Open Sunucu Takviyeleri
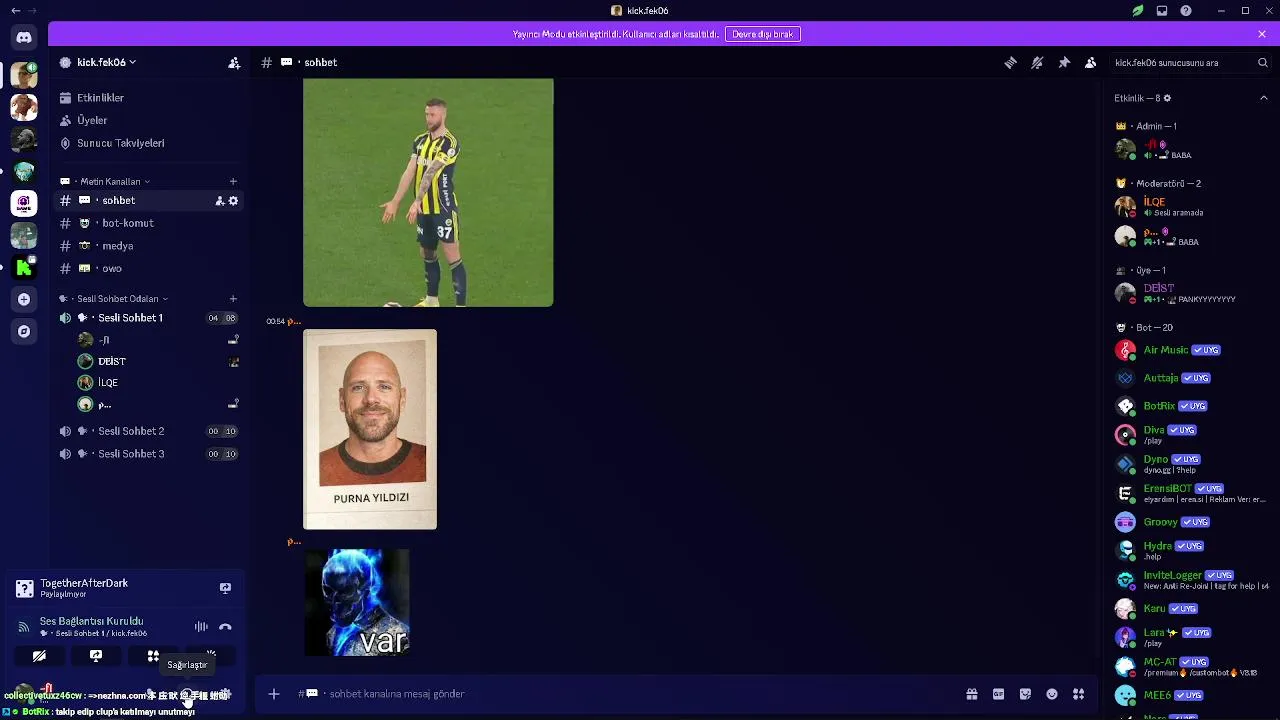The height and width of the screenshot is (720, 1280). coord(149,143)
